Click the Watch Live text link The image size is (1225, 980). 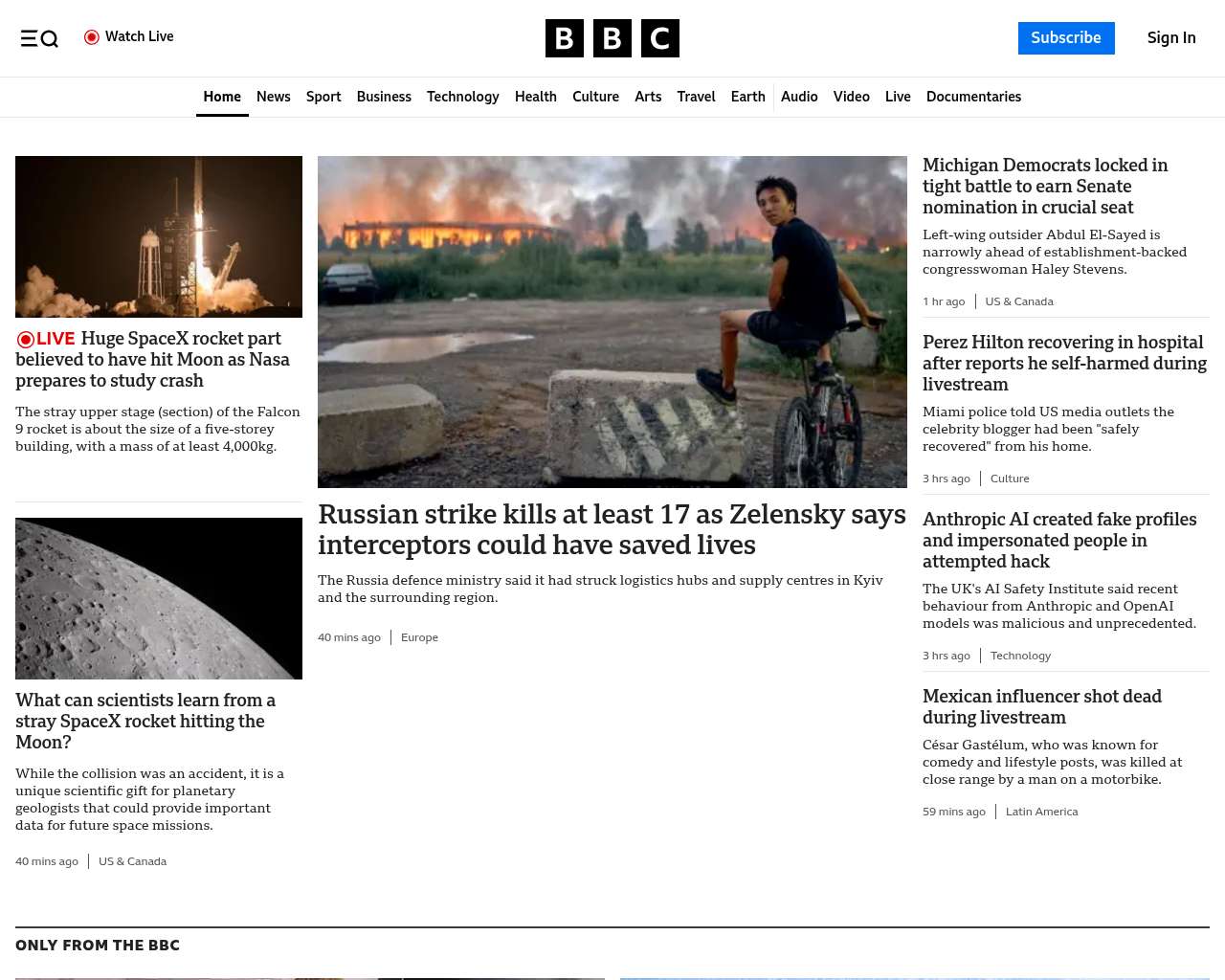pyautogui.click(x=139, y=36)
